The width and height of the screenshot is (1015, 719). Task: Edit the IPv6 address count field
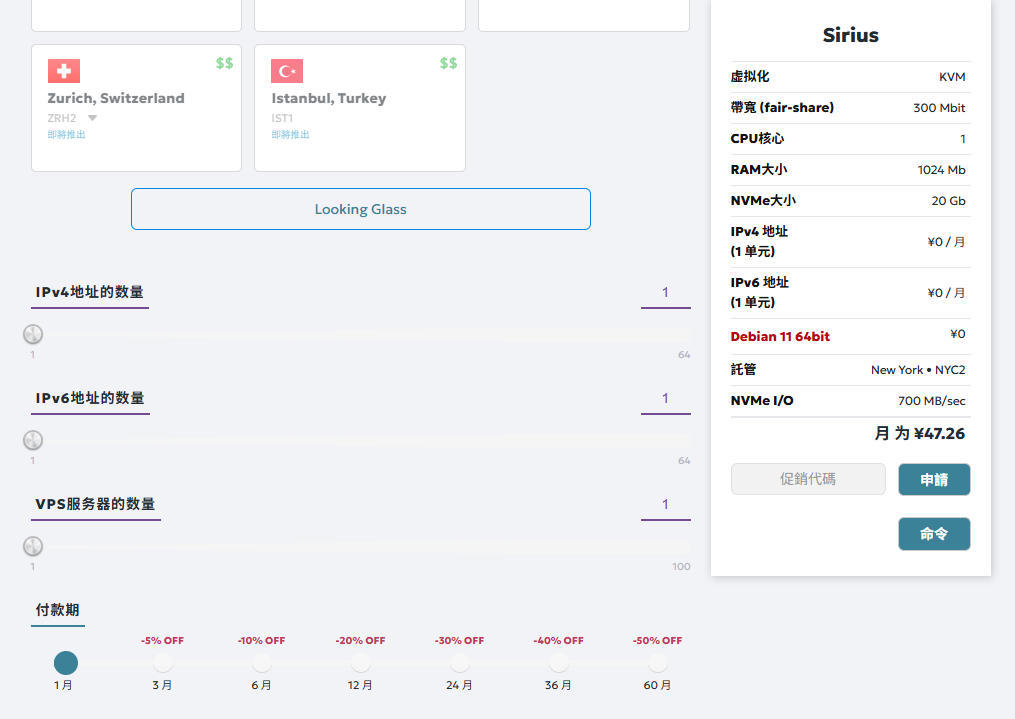point(665,398)
